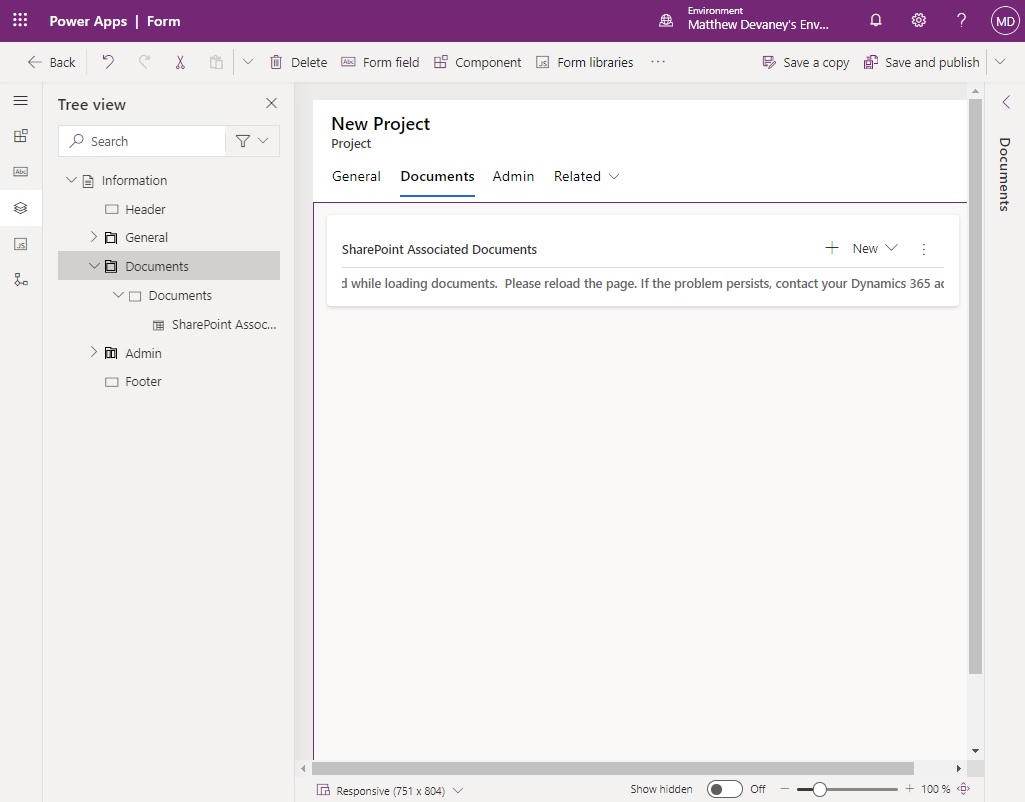Select the business rules icon in sidebar
The width and height of the screenshot is (1025, 802).
[x=20, y=279]
